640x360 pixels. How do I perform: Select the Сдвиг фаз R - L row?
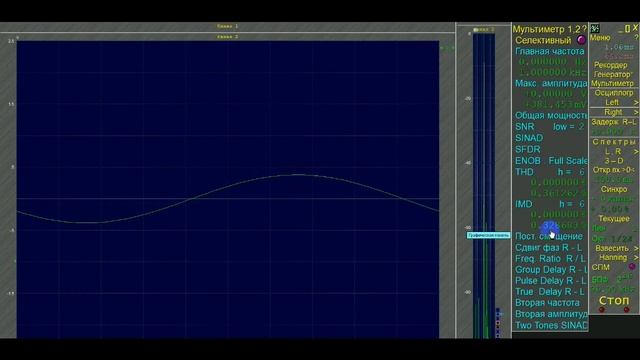coord(549,248)
